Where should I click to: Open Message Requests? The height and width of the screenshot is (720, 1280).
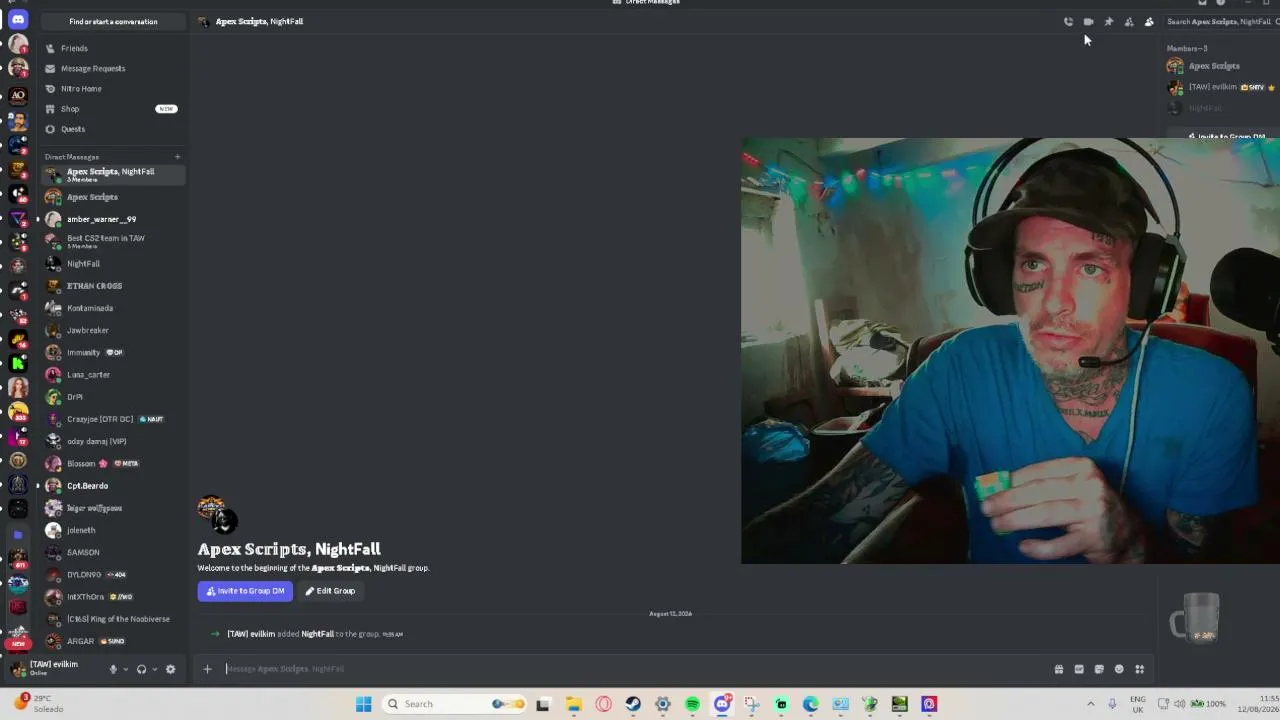[x=113, y=68]
